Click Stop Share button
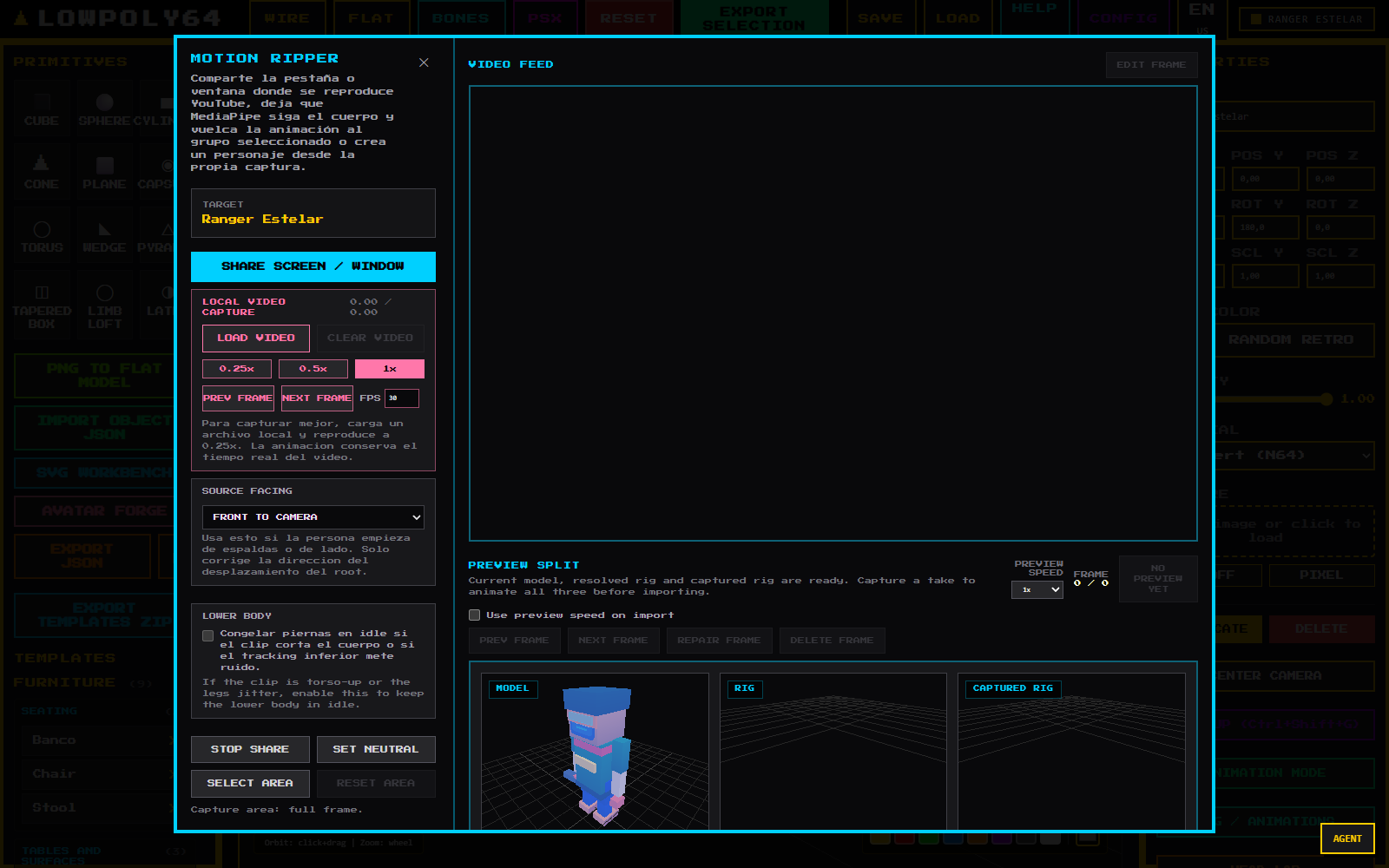Image resolution: width=1389 pixels, height=868 pixels. point(250,749)
